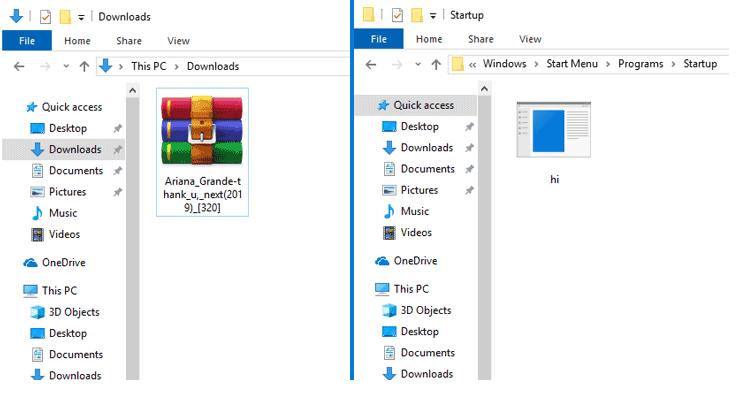The height and width of the screenshot is (394, 737).
Task: Unpin Desktop via pin icon in Downloads window
Action: tap(118, 128)
